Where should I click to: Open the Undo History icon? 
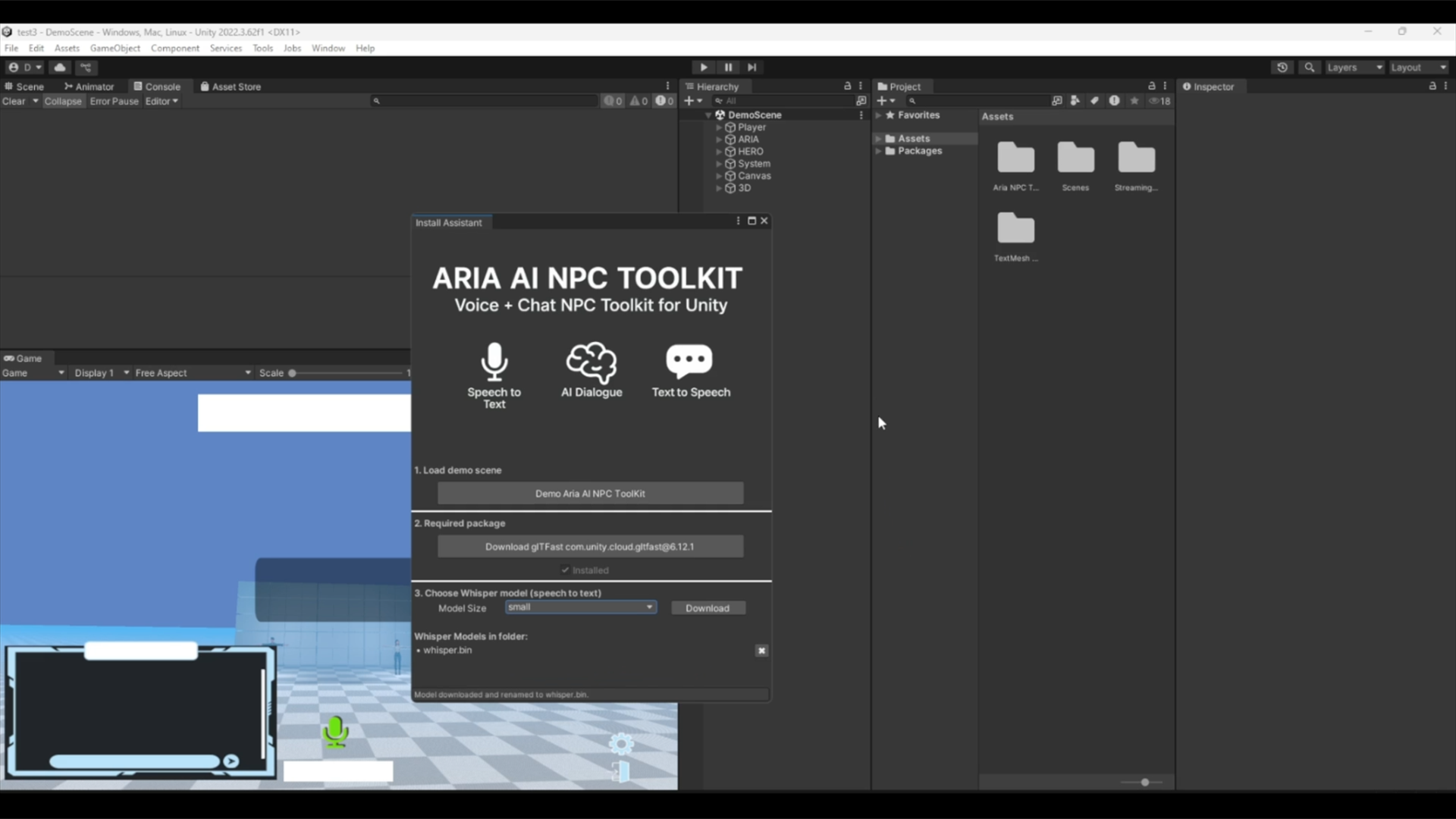tap(1282, 67)
